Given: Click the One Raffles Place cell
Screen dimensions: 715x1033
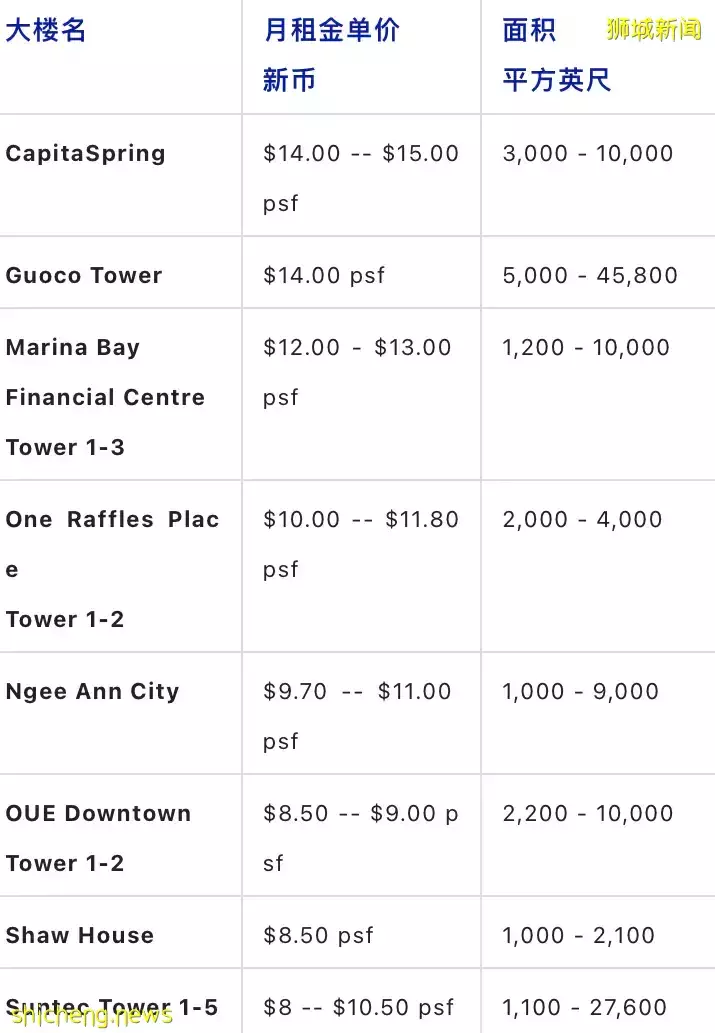Looking at the screenshot, I should click(x=112, y=569).
